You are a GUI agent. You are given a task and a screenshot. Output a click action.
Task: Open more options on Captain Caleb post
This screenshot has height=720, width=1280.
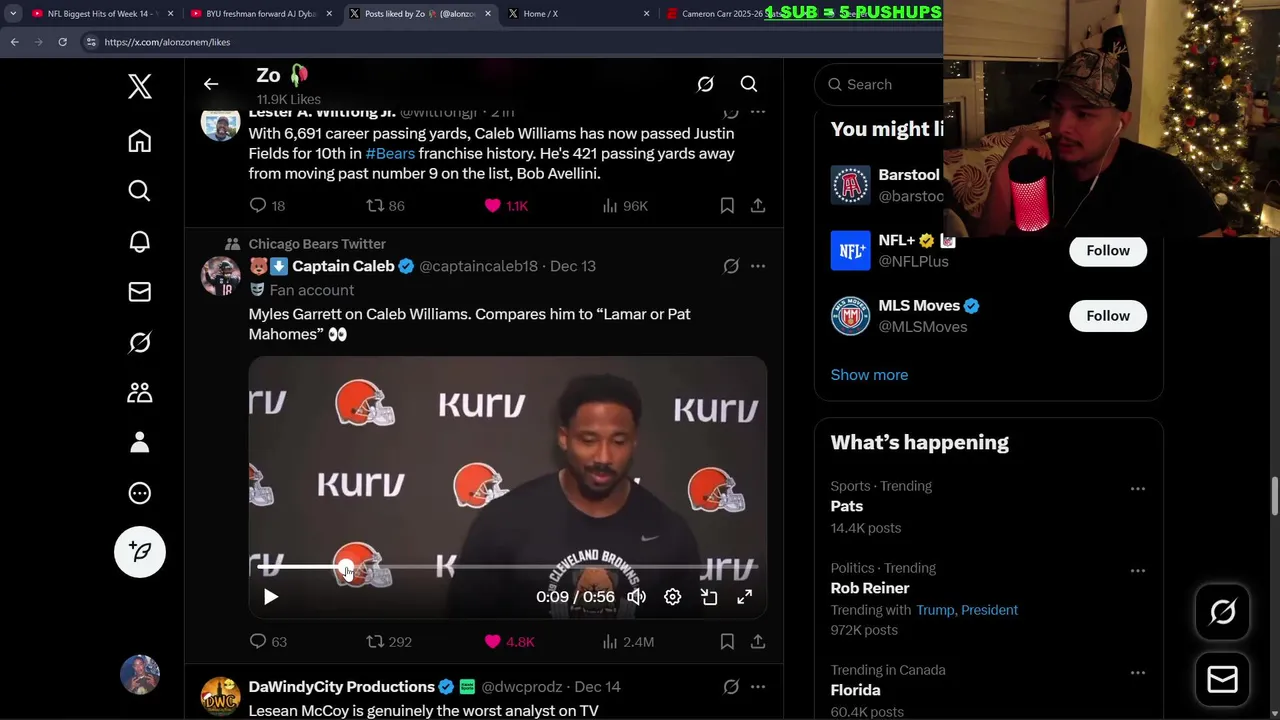758,266
